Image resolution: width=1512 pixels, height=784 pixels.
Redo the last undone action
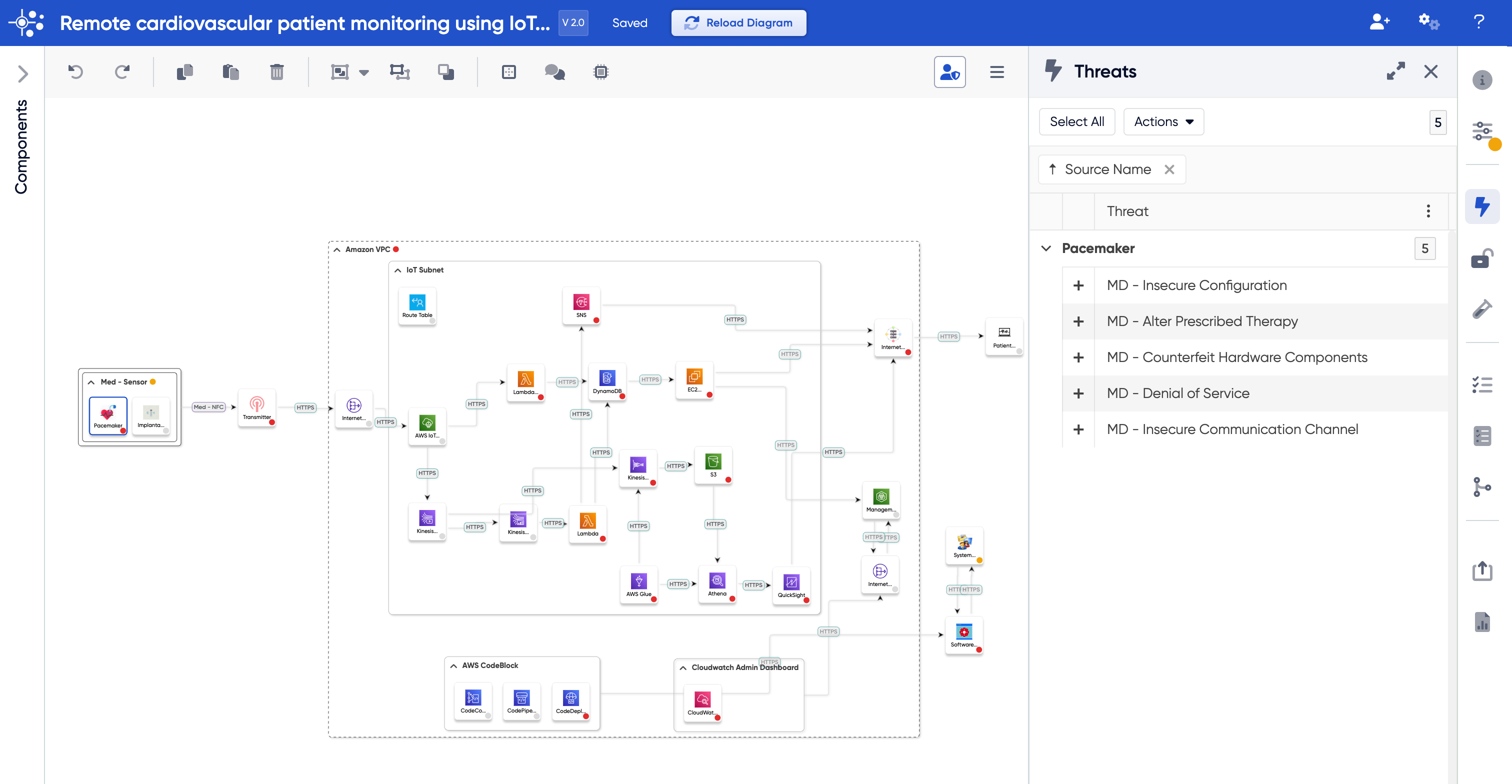122,72
